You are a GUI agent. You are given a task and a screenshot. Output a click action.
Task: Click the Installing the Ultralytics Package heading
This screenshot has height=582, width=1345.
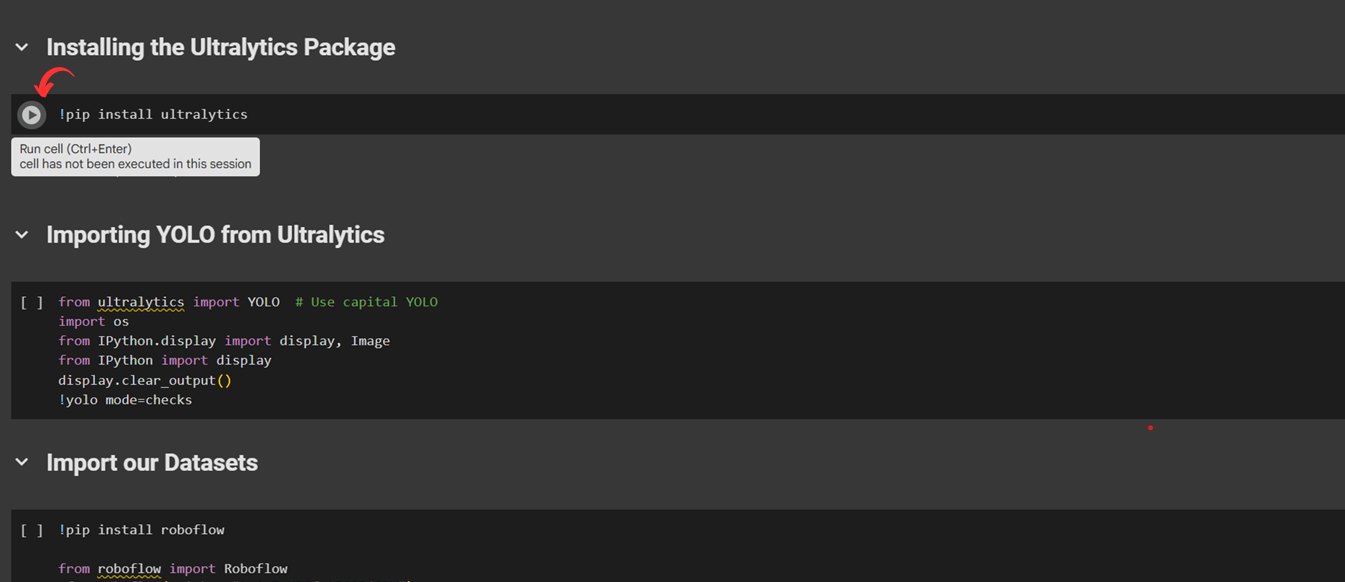click(221, 47)
